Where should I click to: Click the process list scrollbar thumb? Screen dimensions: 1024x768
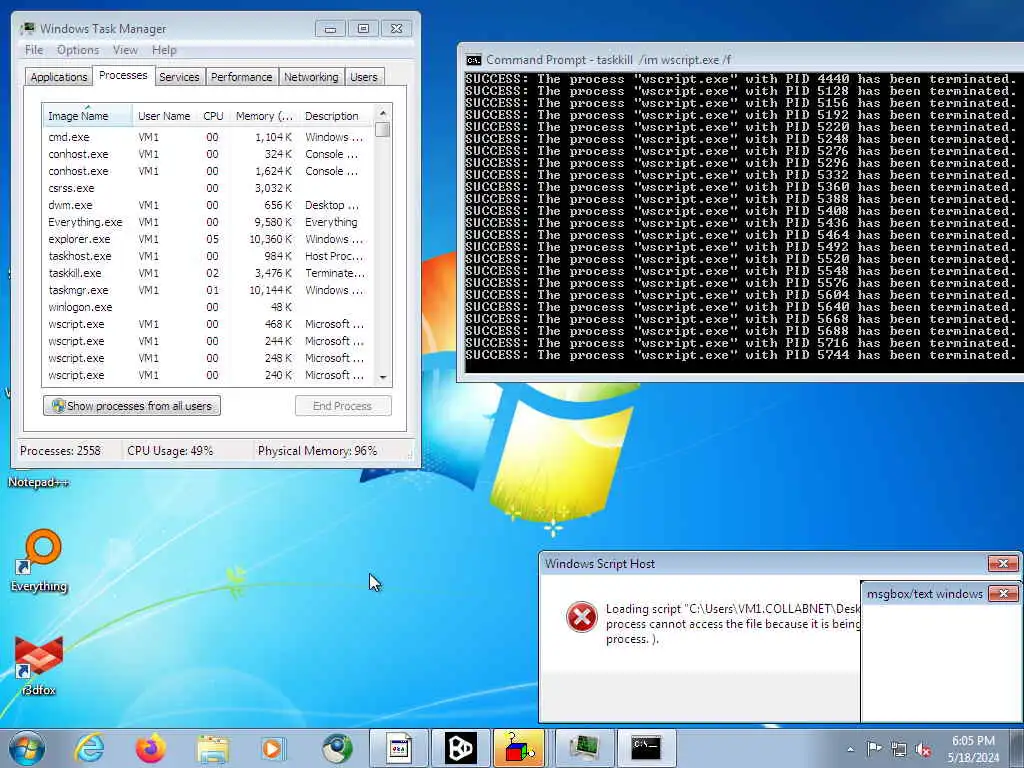point(383,129)
